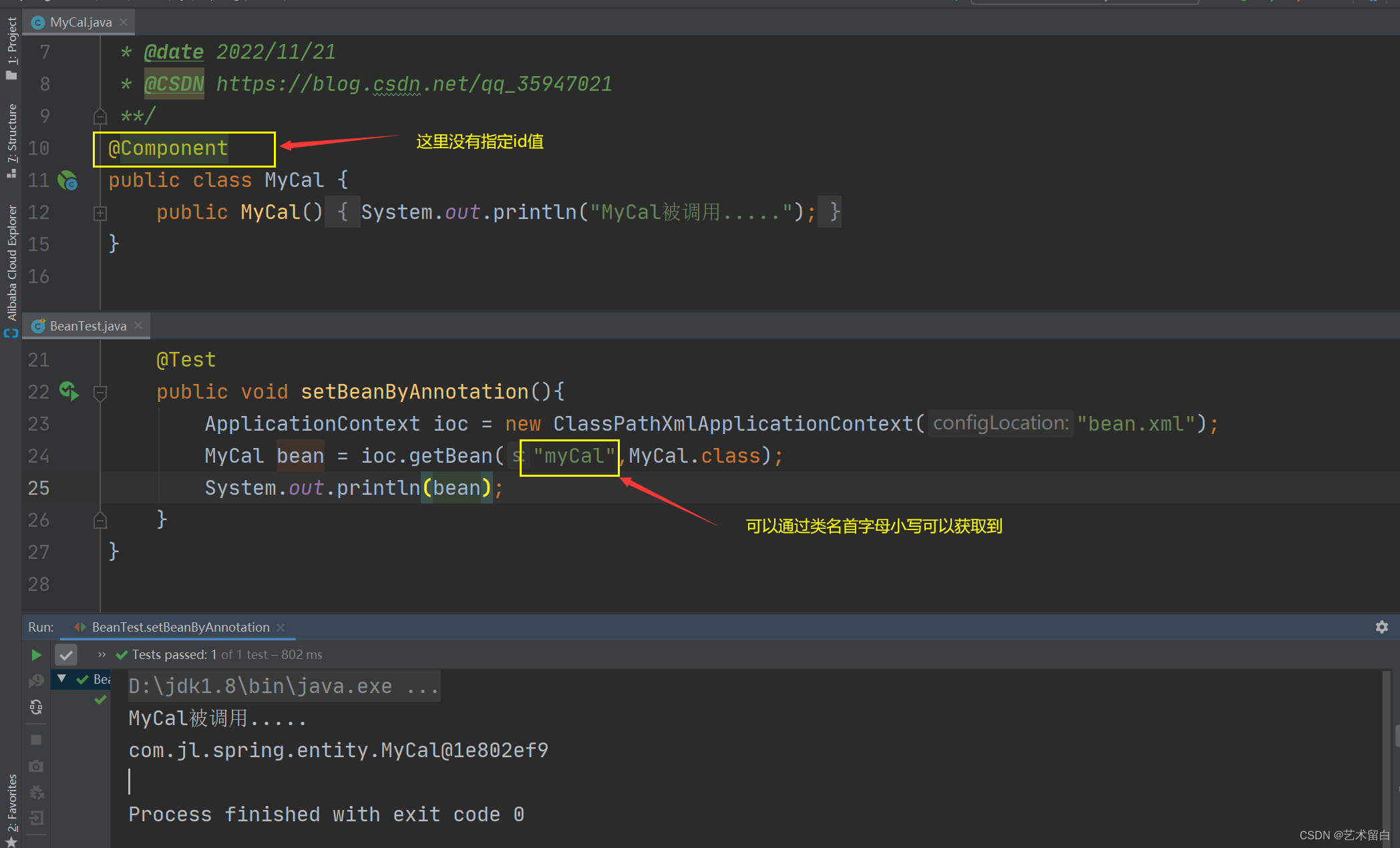
Task: Close the BeanTest.java tab
Action: (x=138, y=325)
